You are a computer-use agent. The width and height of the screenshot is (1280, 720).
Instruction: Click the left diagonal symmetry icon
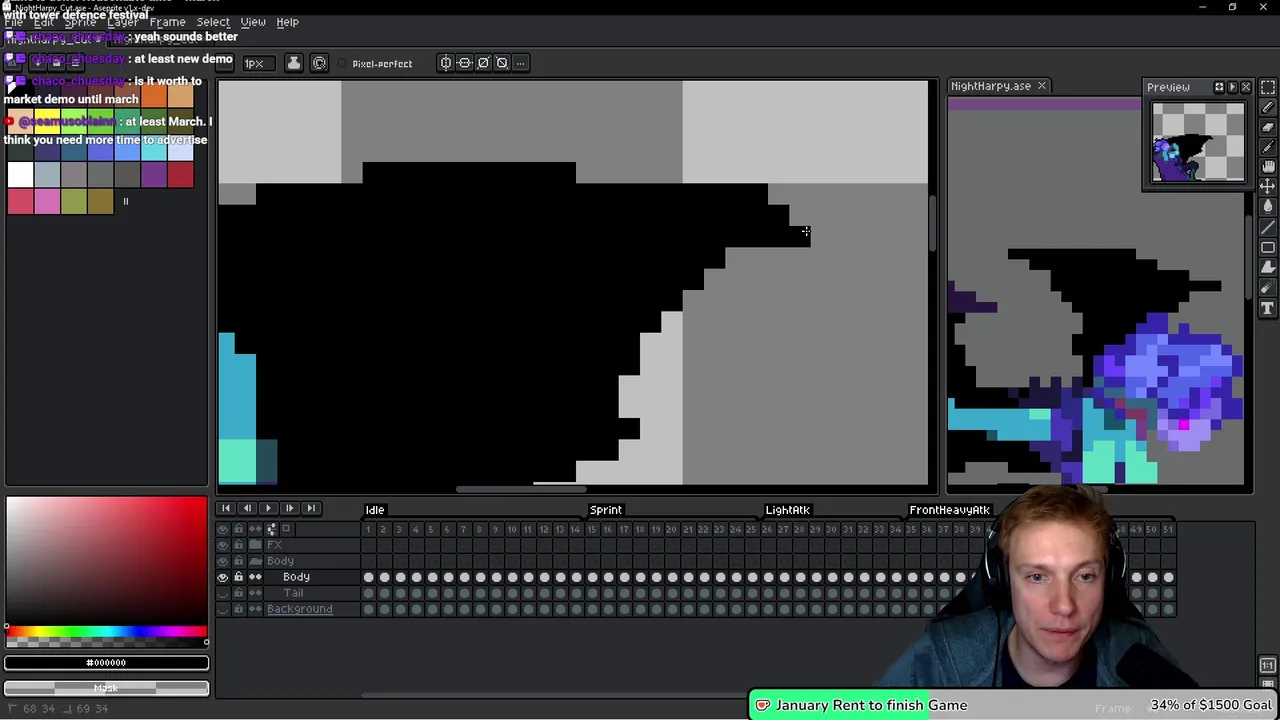click(502, 63)
